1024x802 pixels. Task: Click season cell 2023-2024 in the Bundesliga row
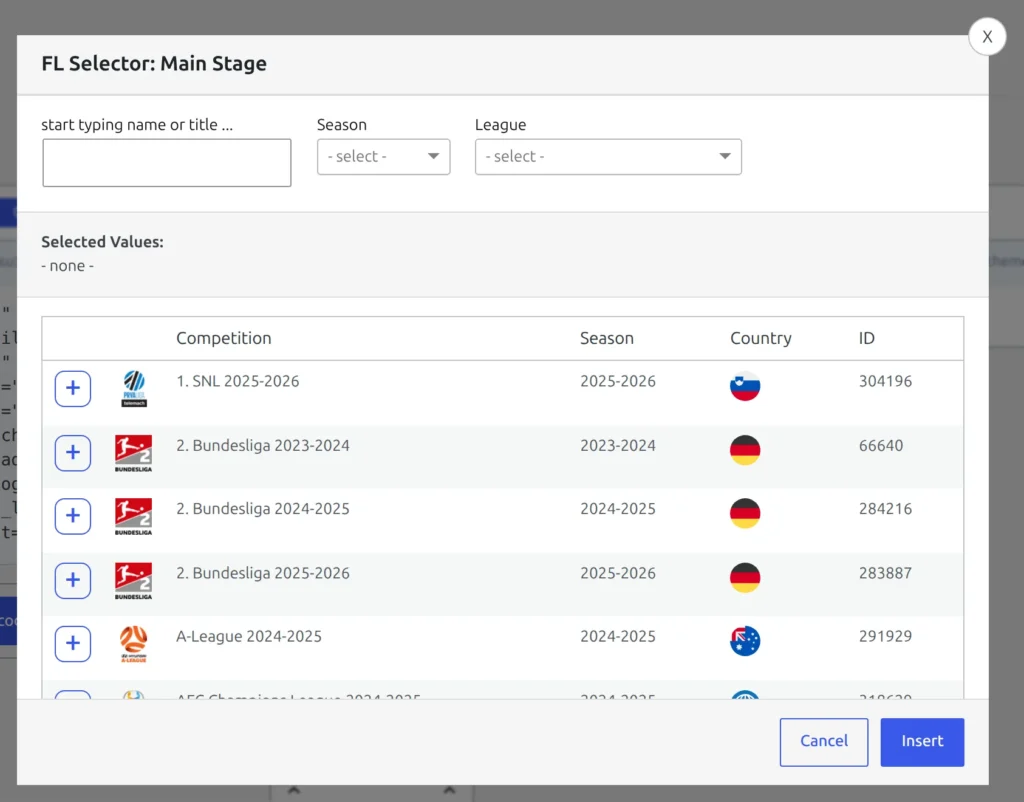[618, 445]
